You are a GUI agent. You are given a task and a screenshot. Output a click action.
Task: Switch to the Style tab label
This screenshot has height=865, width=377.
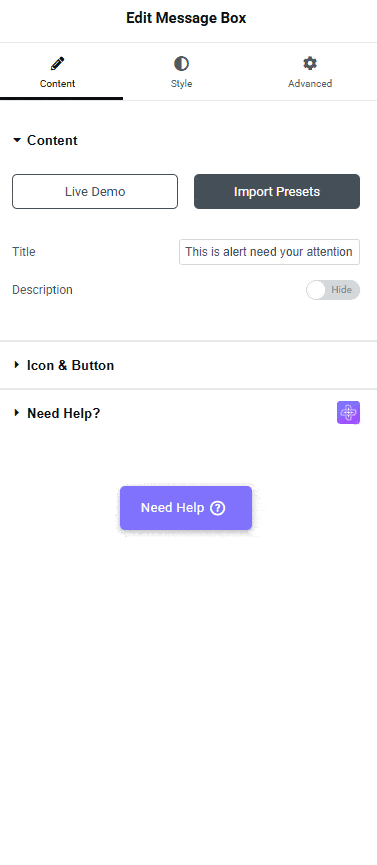coord(181,84)
